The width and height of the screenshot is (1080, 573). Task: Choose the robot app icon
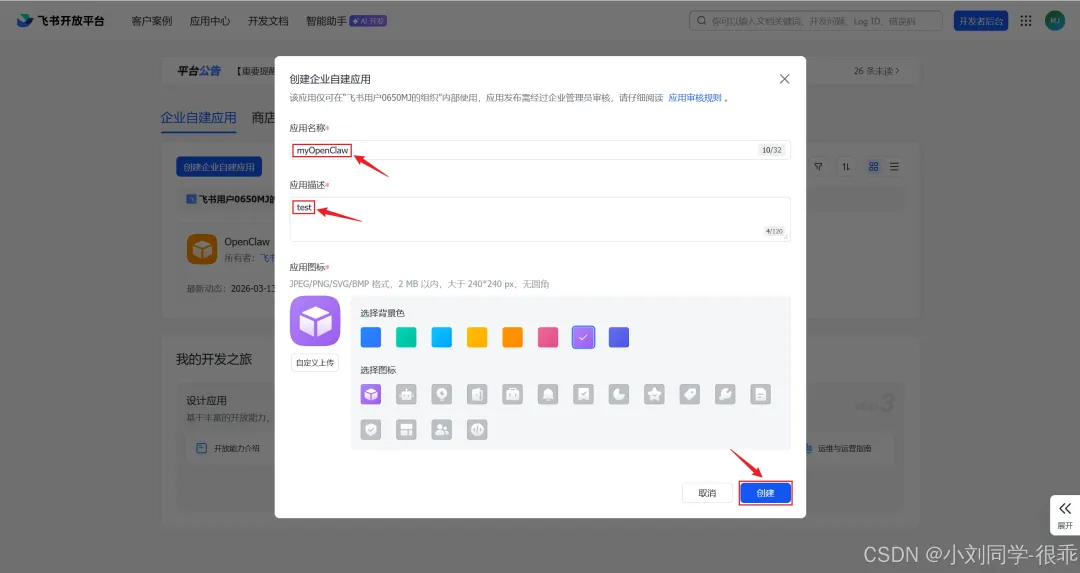click(406, 395)
